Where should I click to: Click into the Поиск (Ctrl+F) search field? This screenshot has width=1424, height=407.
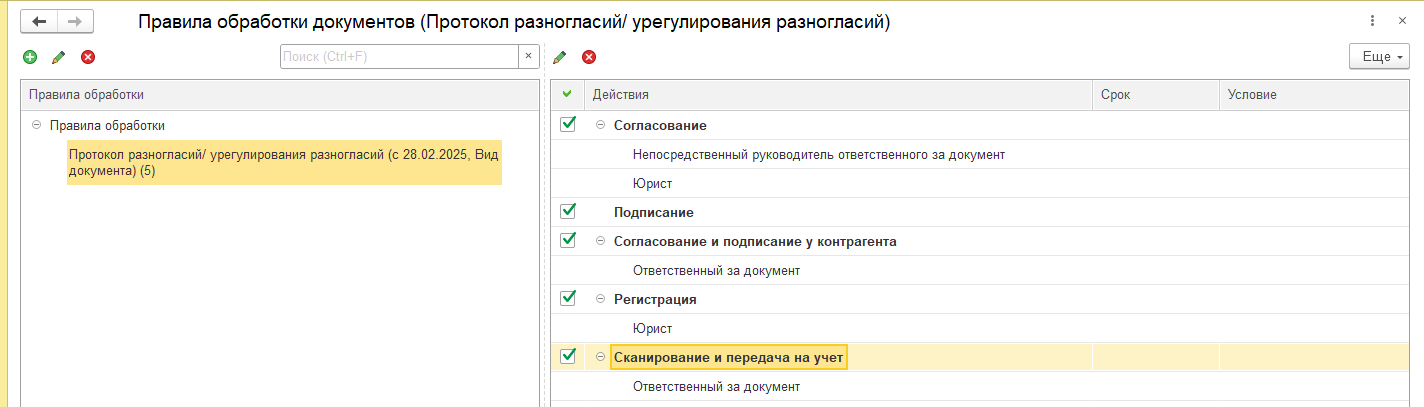399,57
